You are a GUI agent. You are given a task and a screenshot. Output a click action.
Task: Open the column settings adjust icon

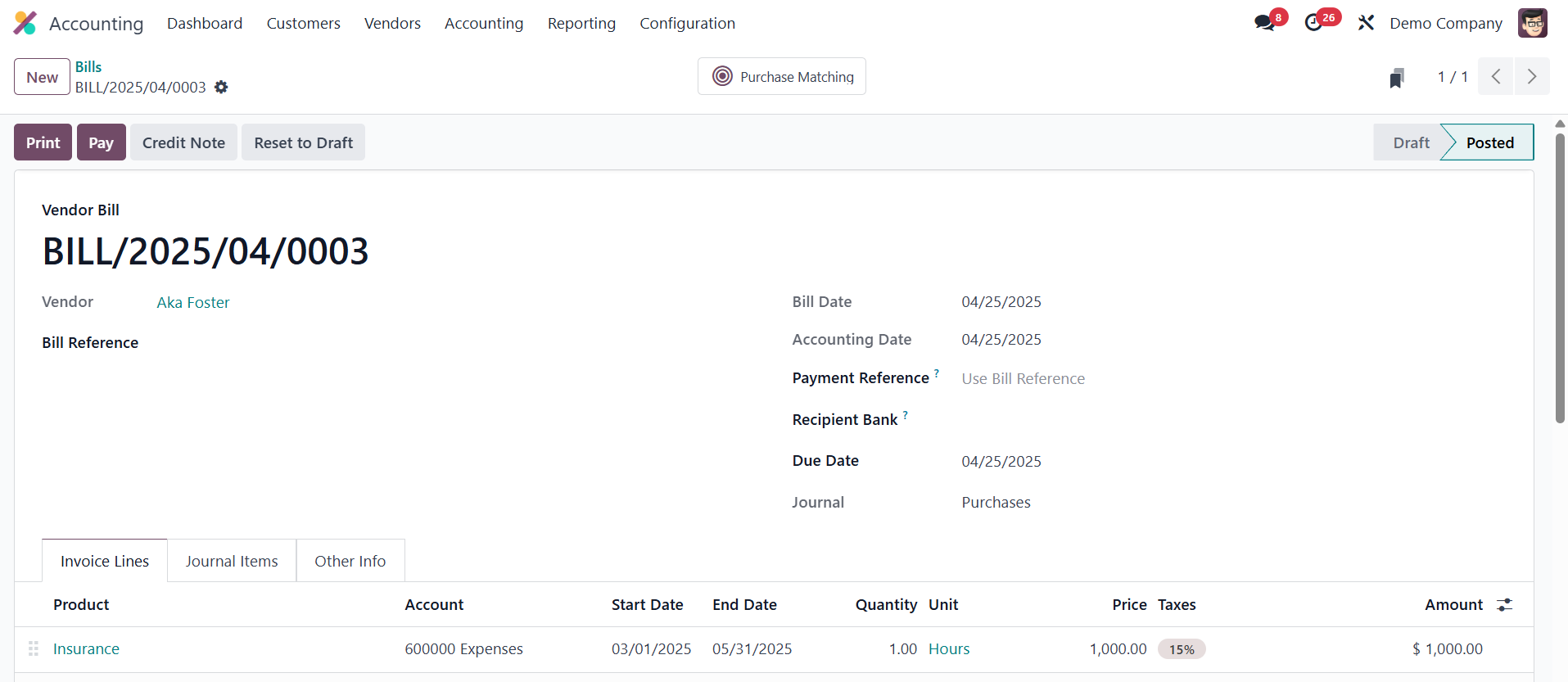coord(1504,605)
